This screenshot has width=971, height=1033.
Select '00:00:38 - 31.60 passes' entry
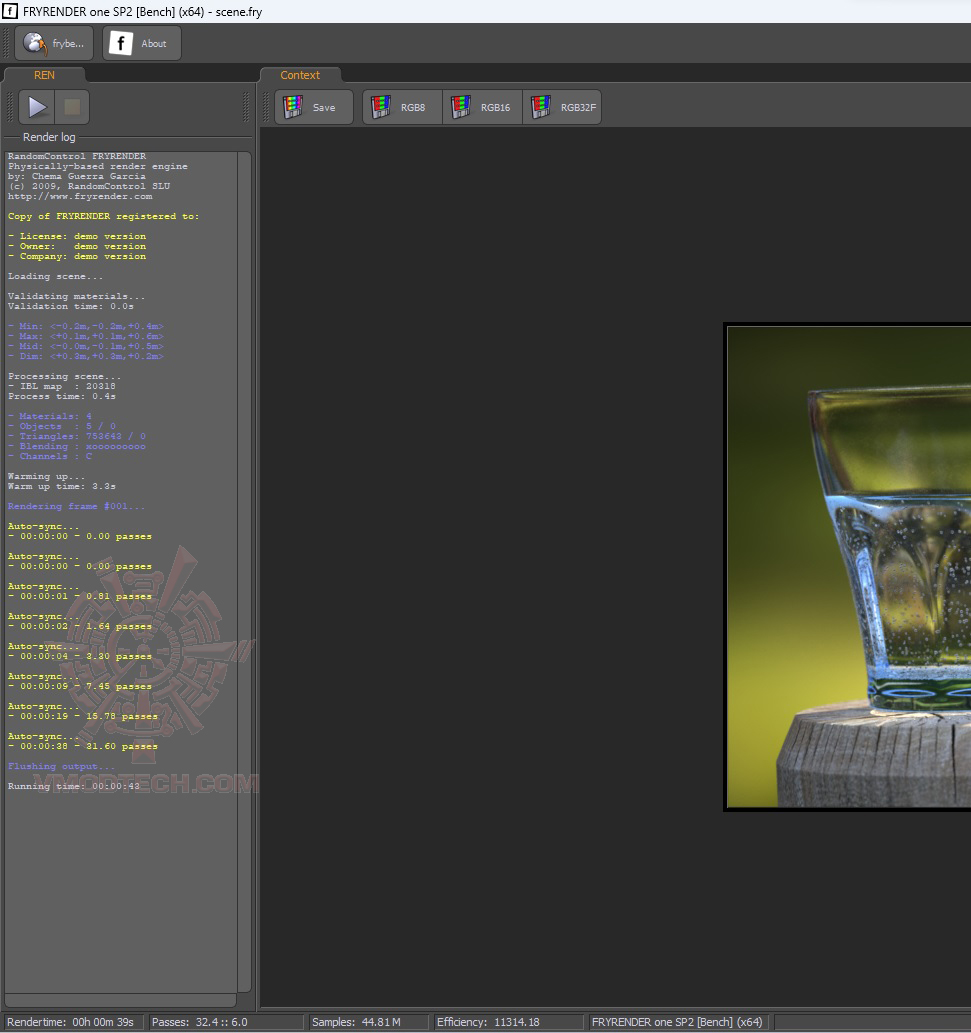[83, 746]
